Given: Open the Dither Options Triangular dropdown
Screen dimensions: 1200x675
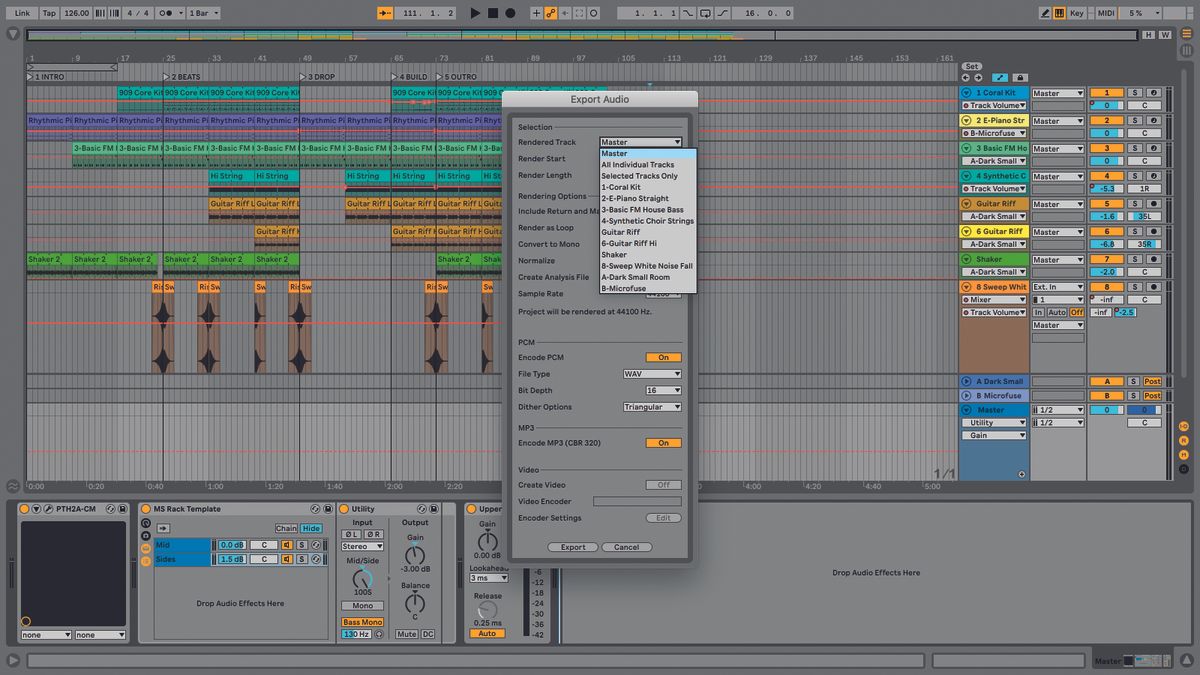Looking at the screenshot, I should pos(652,407).
